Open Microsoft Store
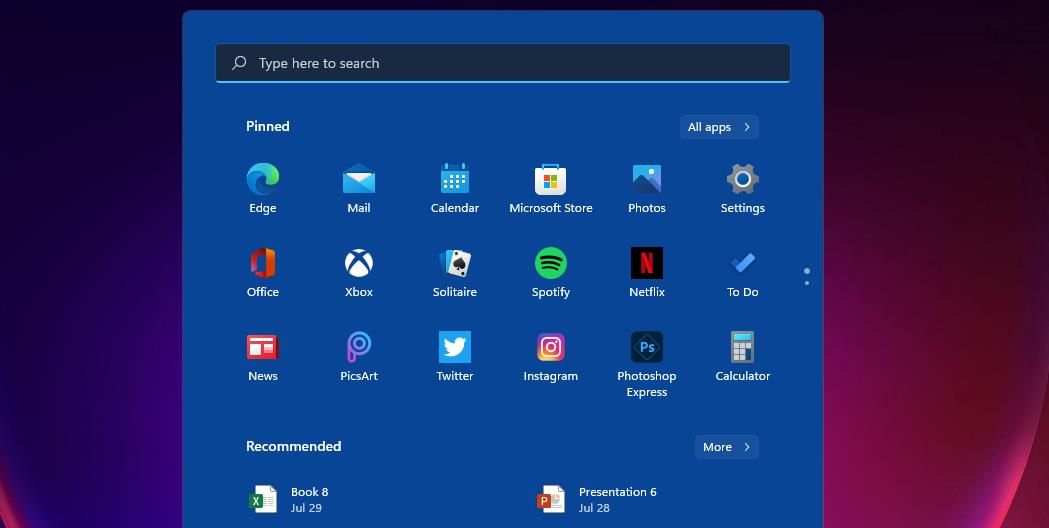The width and height of the screenshot is (1049, 528). tap(551, 189)
